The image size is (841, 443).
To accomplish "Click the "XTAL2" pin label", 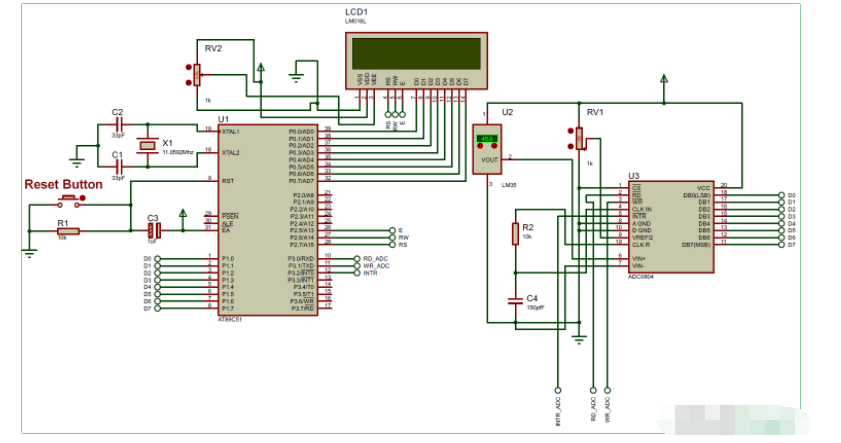I will [231, 153].
